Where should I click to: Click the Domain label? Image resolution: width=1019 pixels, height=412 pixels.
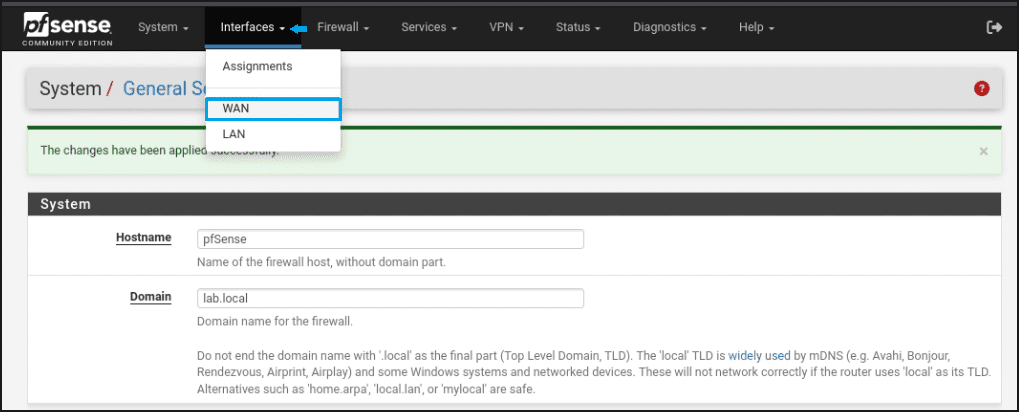[x=151, y=297]
